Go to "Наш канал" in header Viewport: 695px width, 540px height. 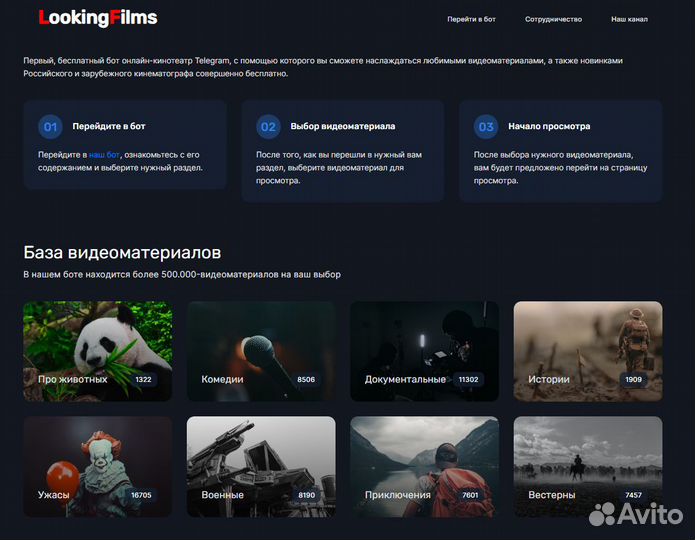click(629, 19)
